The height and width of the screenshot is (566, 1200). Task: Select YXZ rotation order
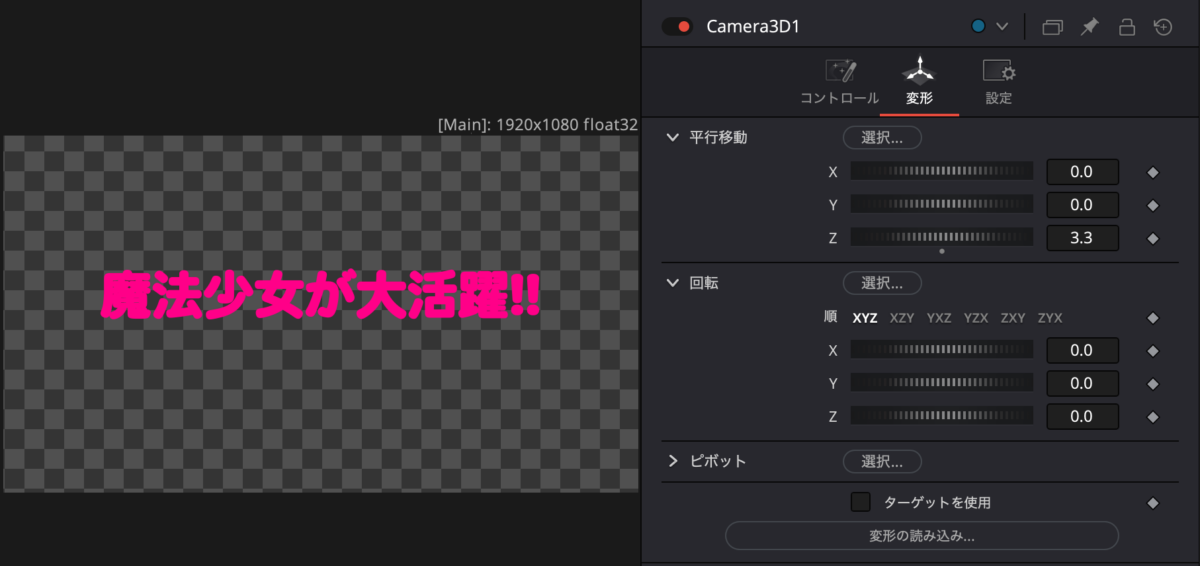pyautogui.click(x=939, y=318)
